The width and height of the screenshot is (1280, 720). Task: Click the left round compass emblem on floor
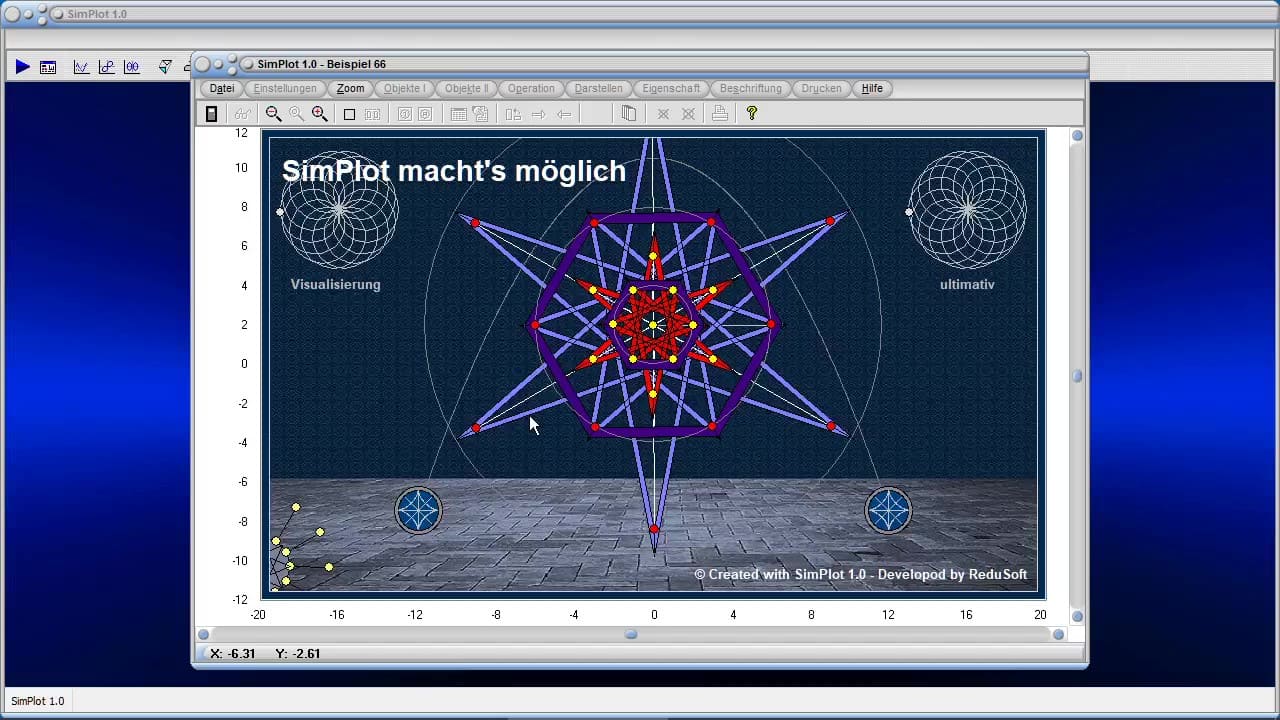pos(418,510)
